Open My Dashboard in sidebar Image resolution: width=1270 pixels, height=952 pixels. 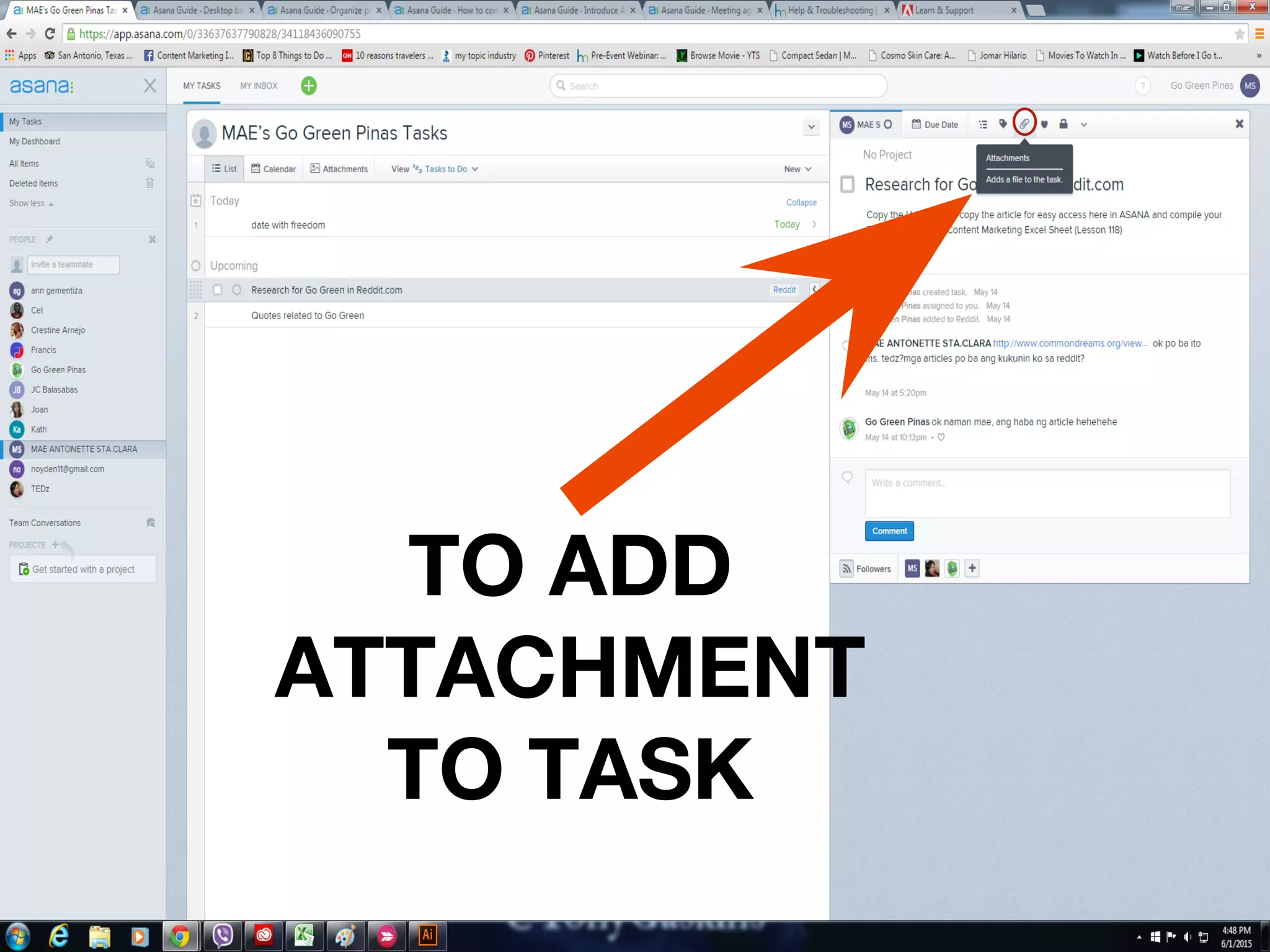35,141
